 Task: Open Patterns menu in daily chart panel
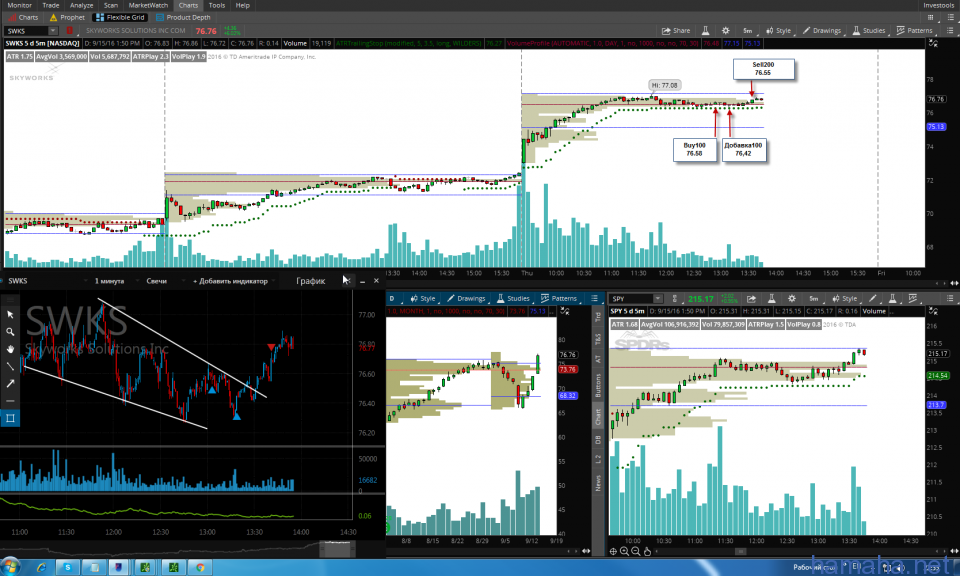[559, 298]
